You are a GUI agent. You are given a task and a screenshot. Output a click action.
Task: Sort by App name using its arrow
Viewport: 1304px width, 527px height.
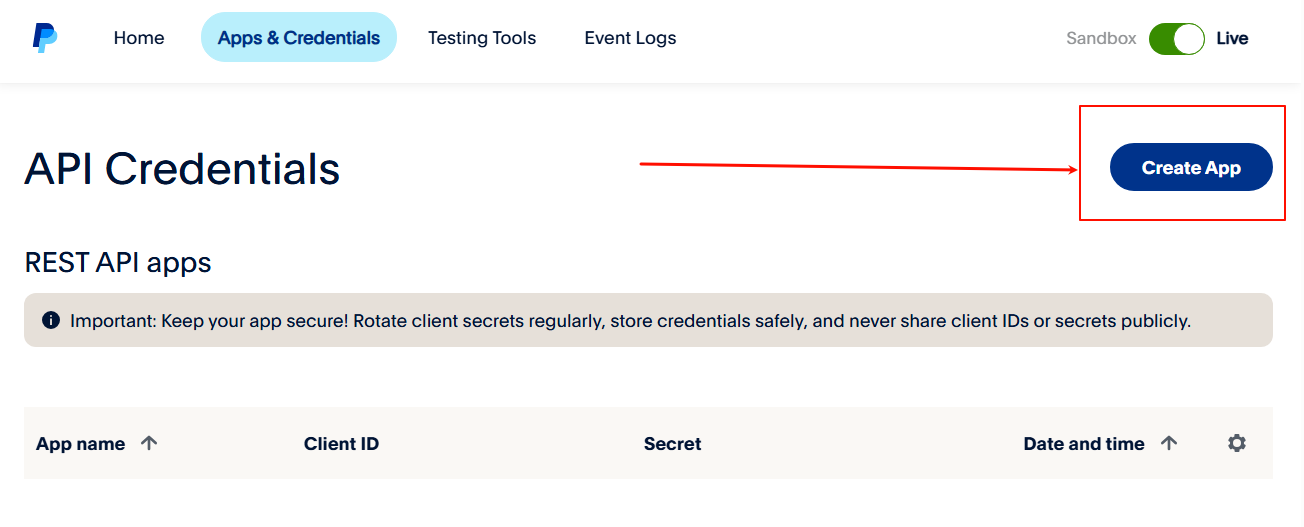tap(149, 443)
